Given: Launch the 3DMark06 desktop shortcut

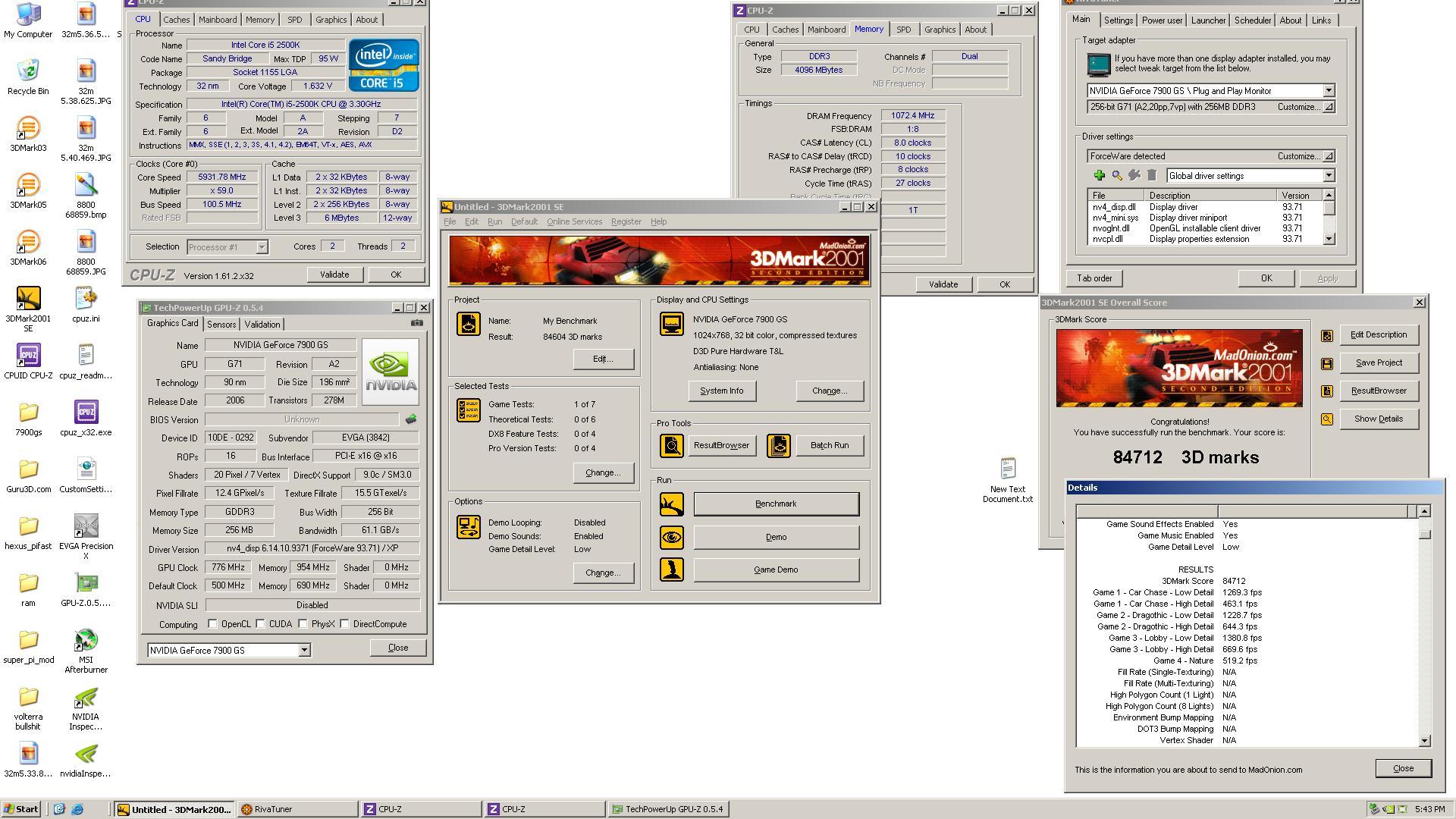Looking at the screenshot, I should pos(28,241).
